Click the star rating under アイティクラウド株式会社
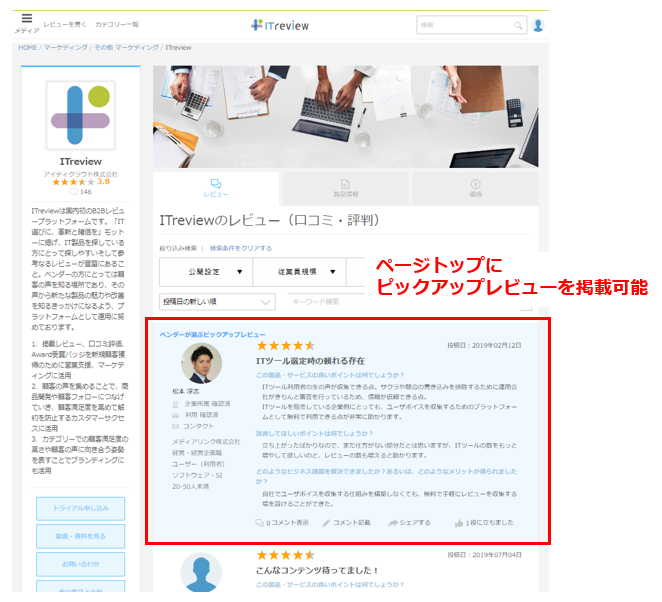This screenshot has width=662, height=602. (73, 182)
